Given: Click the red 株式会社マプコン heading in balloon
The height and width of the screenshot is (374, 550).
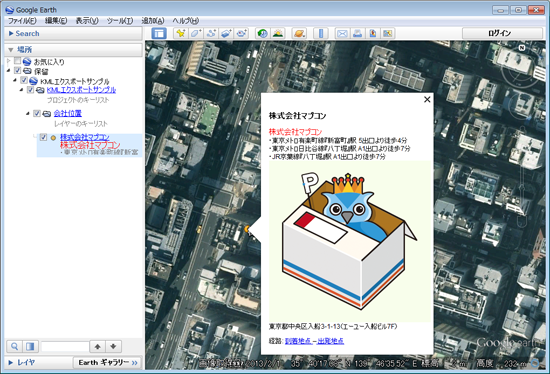Looking at the screenshot, I should coord(295,132).
